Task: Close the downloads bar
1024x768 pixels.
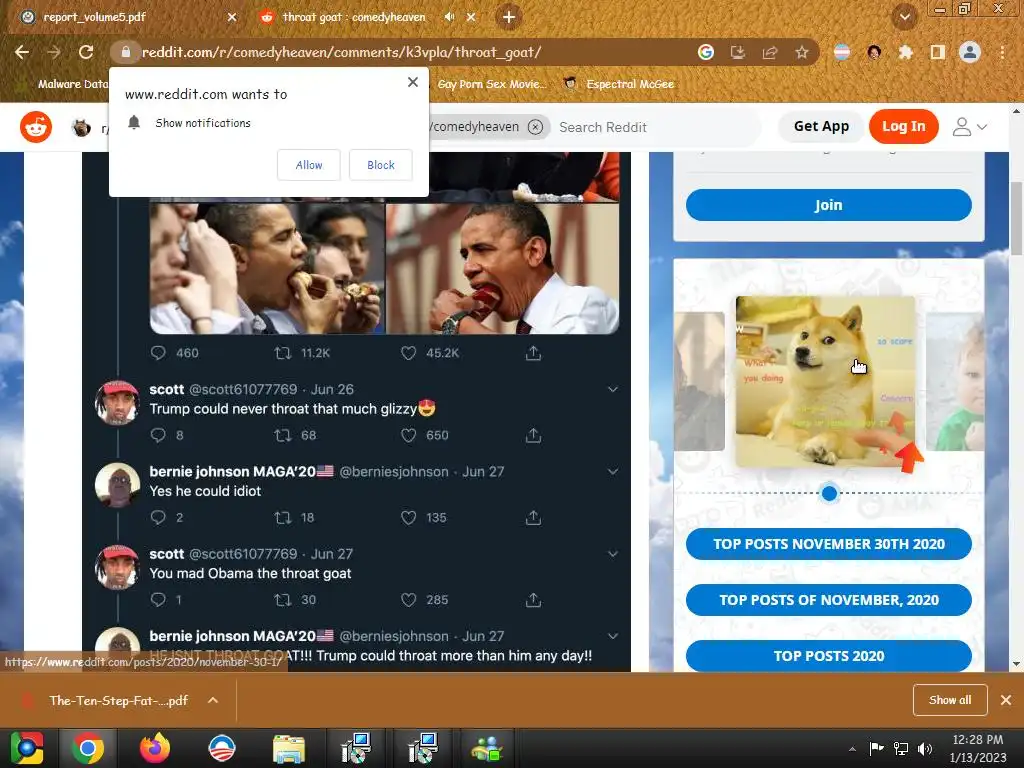Action: pos(1006,700)
